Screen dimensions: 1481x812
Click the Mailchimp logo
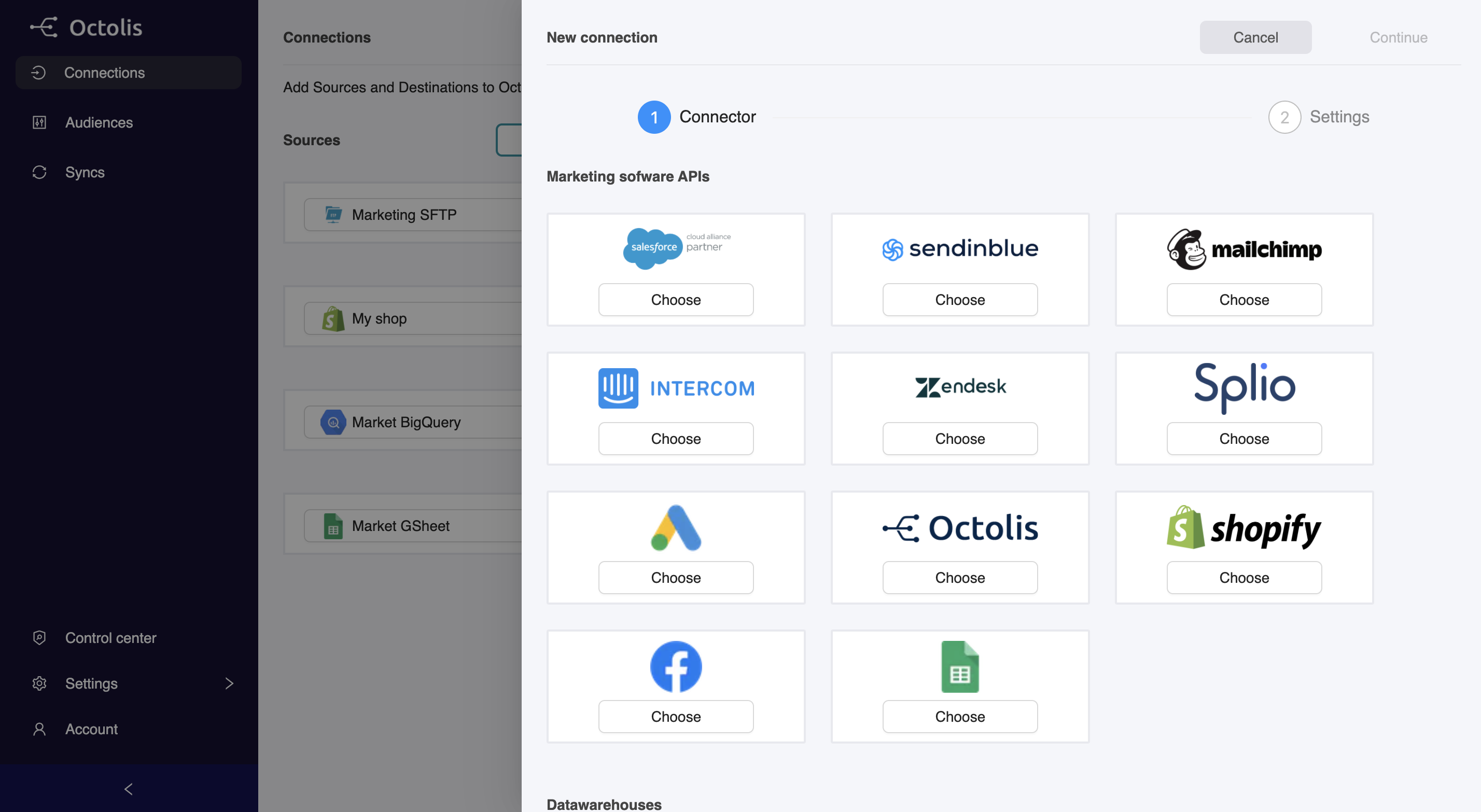click(x=1244, y=248)
